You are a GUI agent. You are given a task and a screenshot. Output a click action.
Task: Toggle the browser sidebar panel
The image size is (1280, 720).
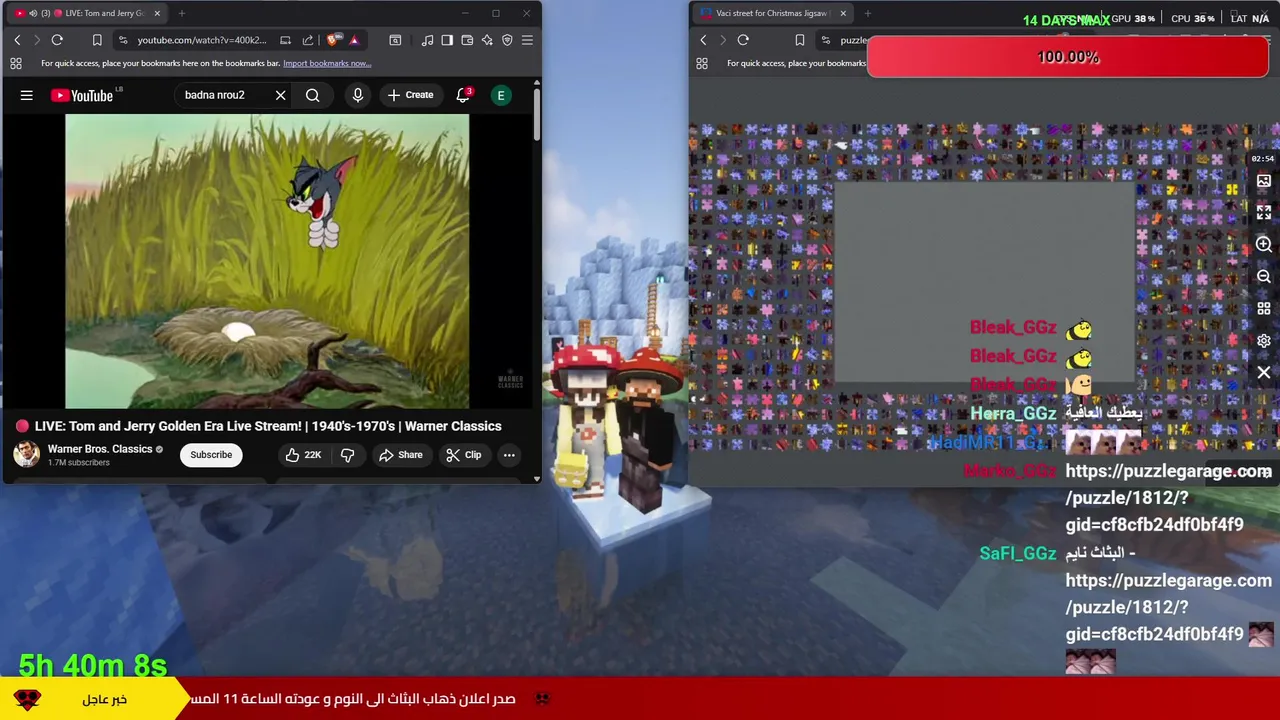(447, 40)
